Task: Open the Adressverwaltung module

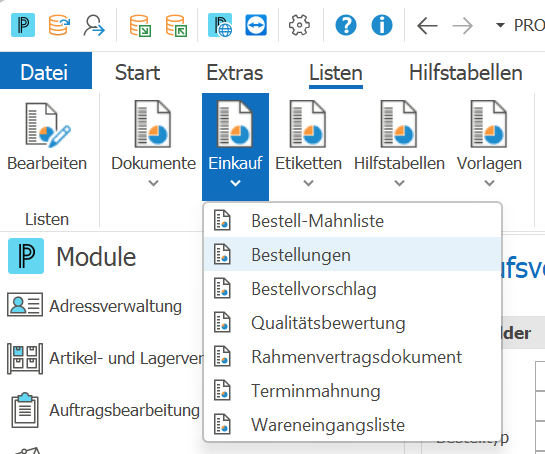Action: point(115,306)
